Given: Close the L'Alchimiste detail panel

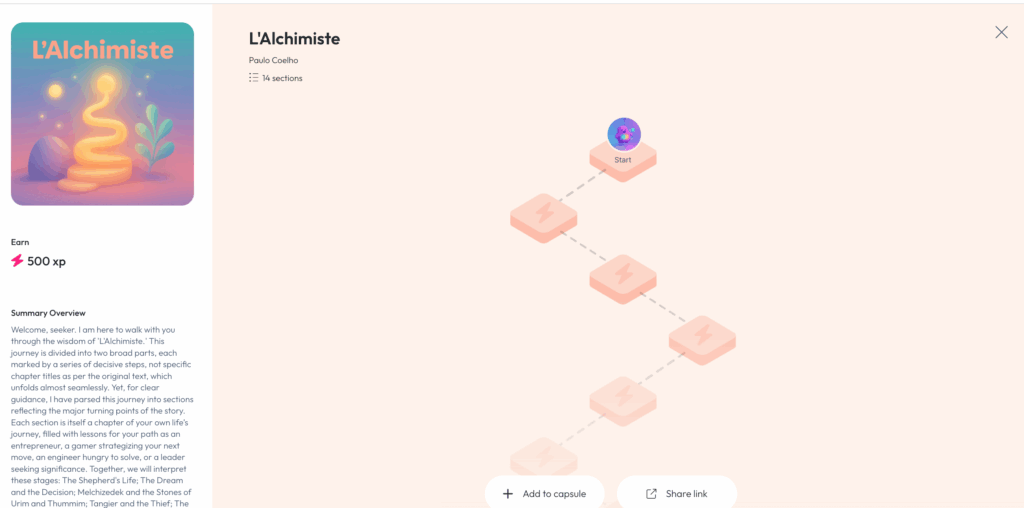Looking at the screenshot, I should tap(1001, 32).
